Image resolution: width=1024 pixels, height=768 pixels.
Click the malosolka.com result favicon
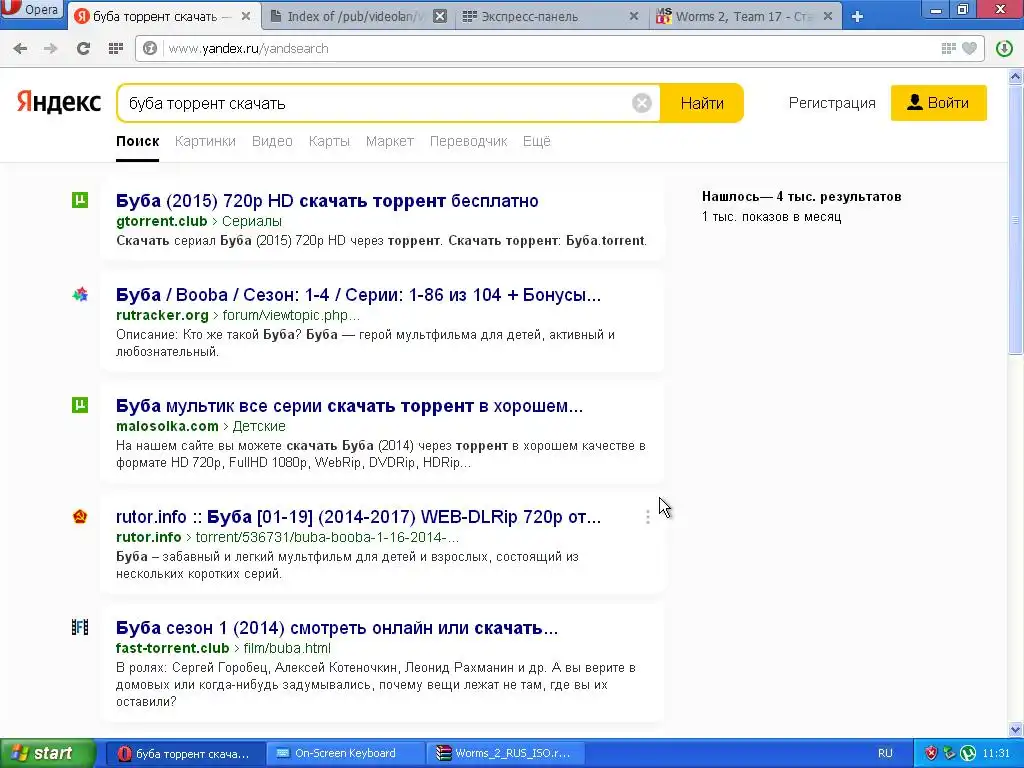pyautogui.click(x=80, y=405)
